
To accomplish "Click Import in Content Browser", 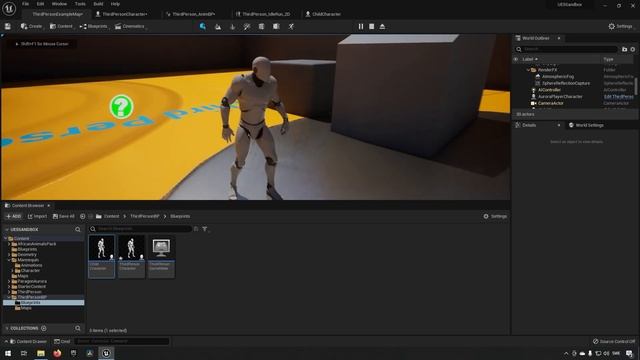I will [x=37, y=216].
